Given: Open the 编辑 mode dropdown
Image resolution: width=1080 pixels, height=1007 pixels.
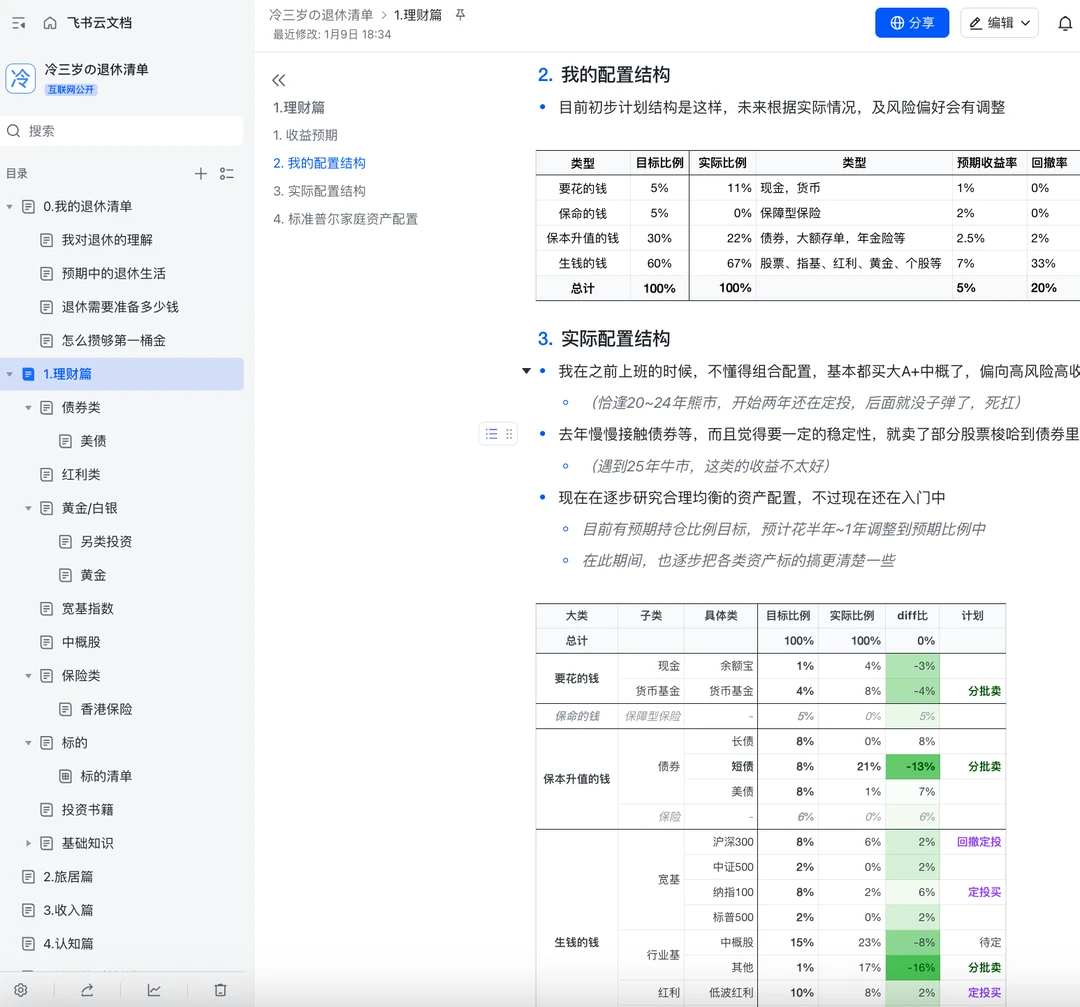Looking at the screenshot, I should 999,23.
